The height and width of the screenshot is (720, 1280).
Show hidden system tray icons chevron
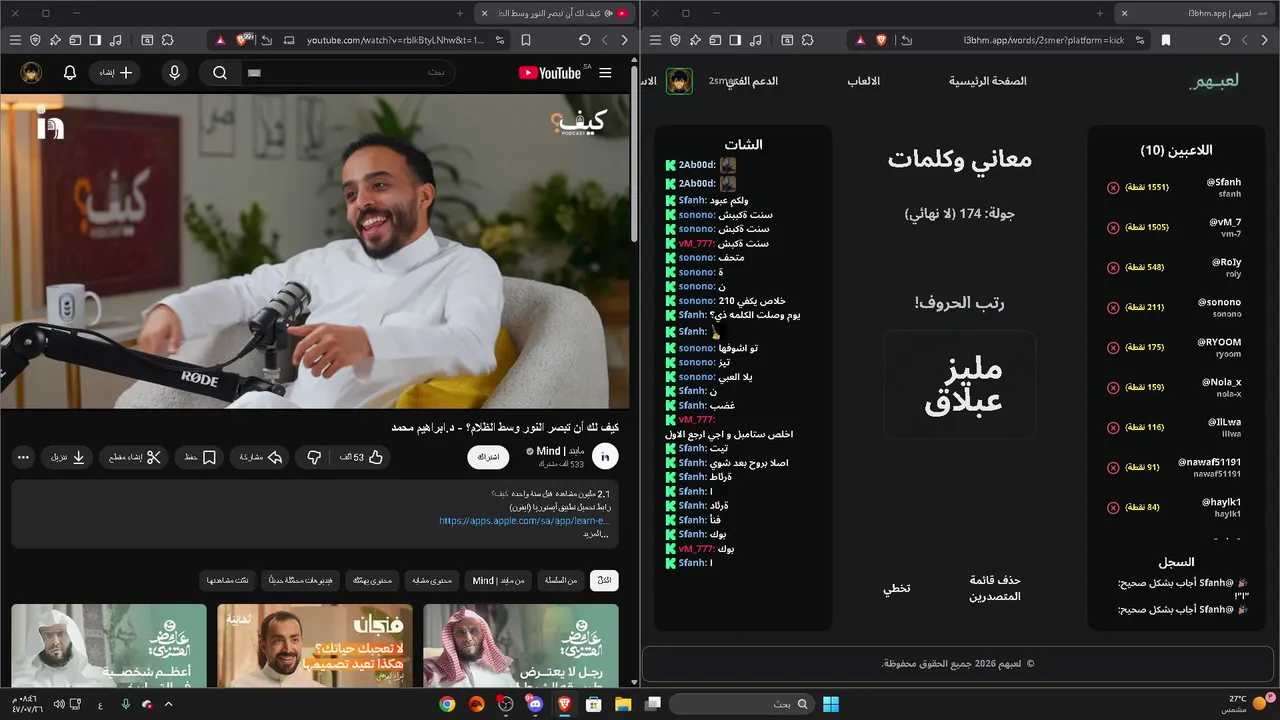pos(168,704)
